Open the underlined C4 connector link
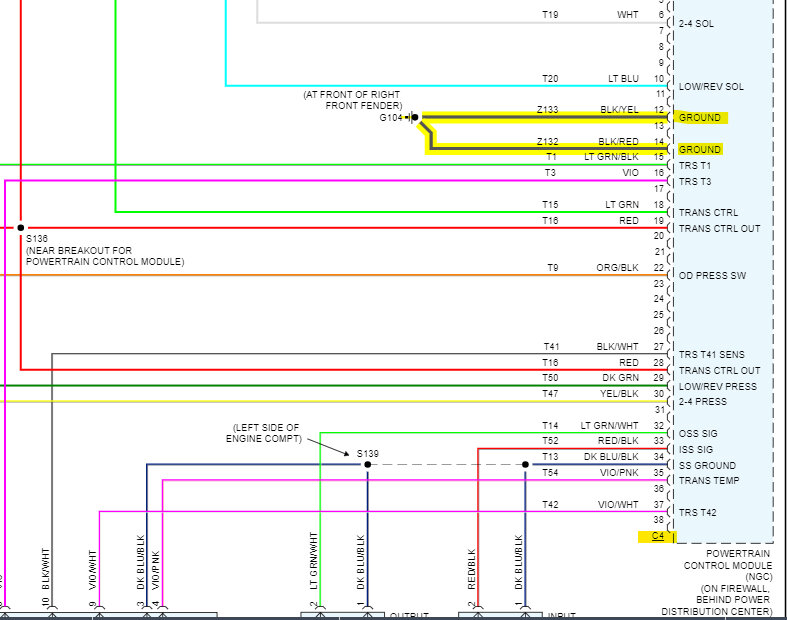 tap(658, 536)
